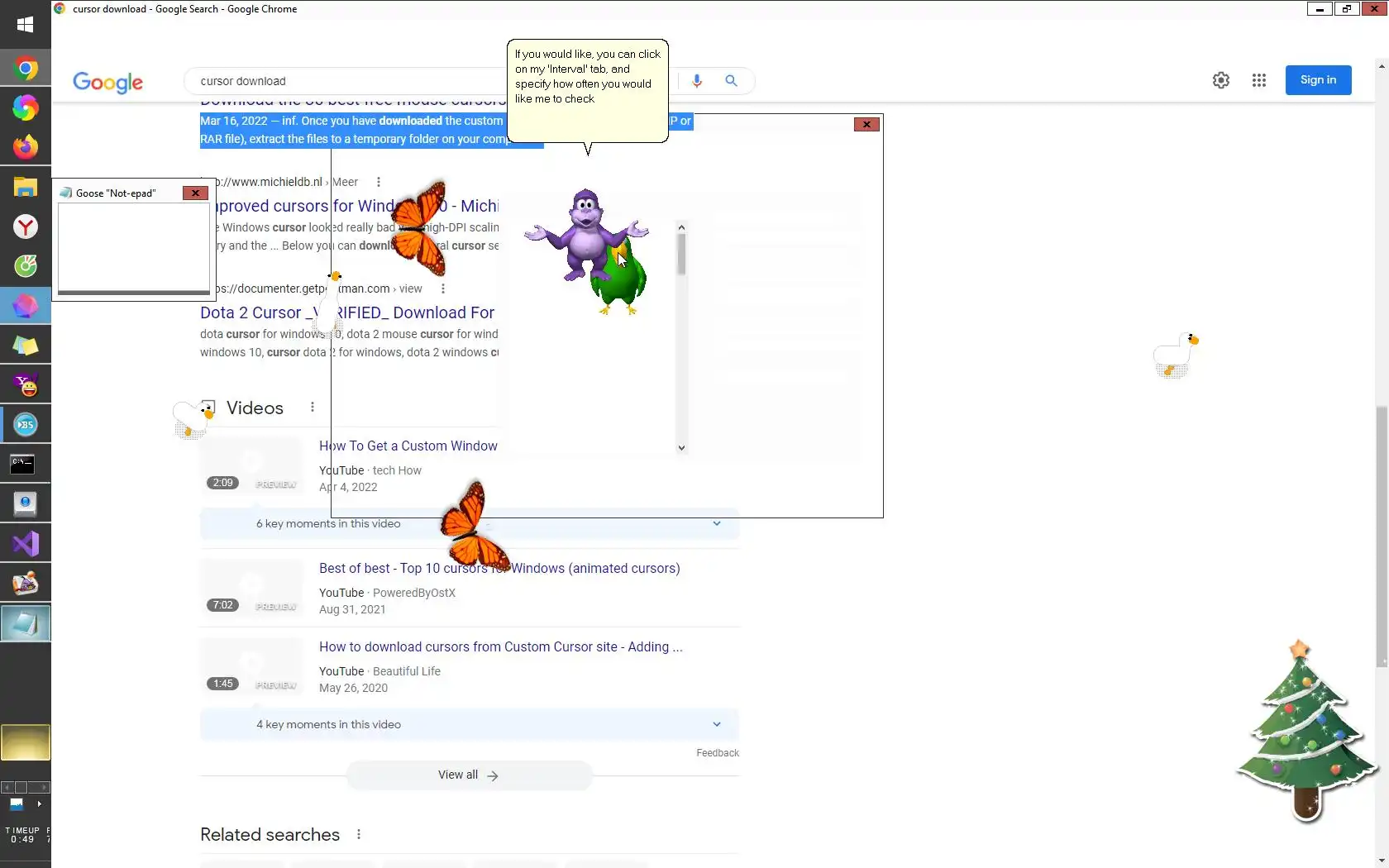This screenshot has width=1389, height=868.
Task: Click the goose on the right side
Action: point(1176,355)
